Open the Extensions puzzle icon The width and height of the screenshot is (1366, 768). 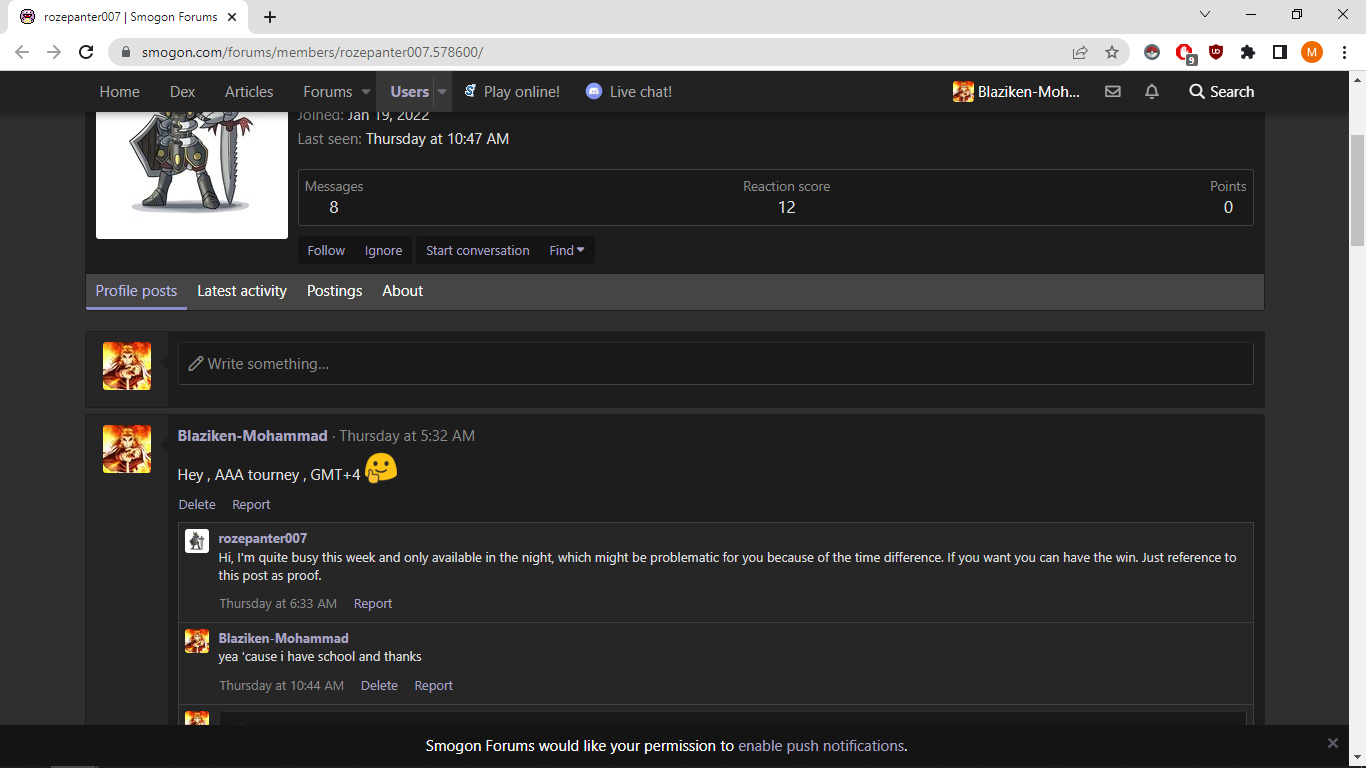click(x=1248, y=52)
